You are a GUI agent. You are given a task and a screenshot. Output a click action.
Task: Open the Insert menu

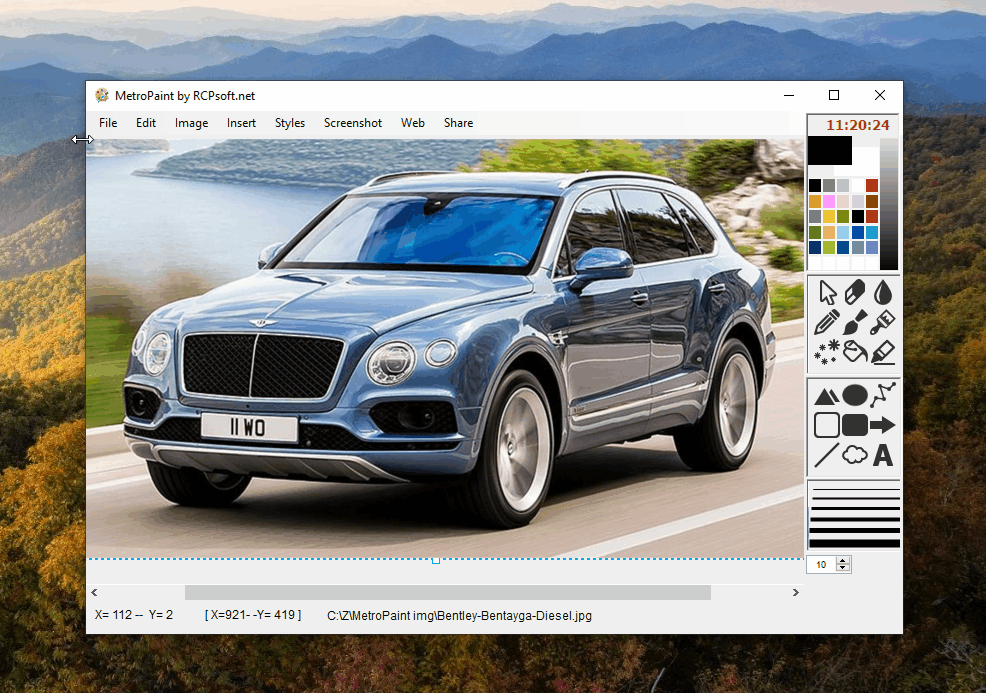click(x=241, y=123)
